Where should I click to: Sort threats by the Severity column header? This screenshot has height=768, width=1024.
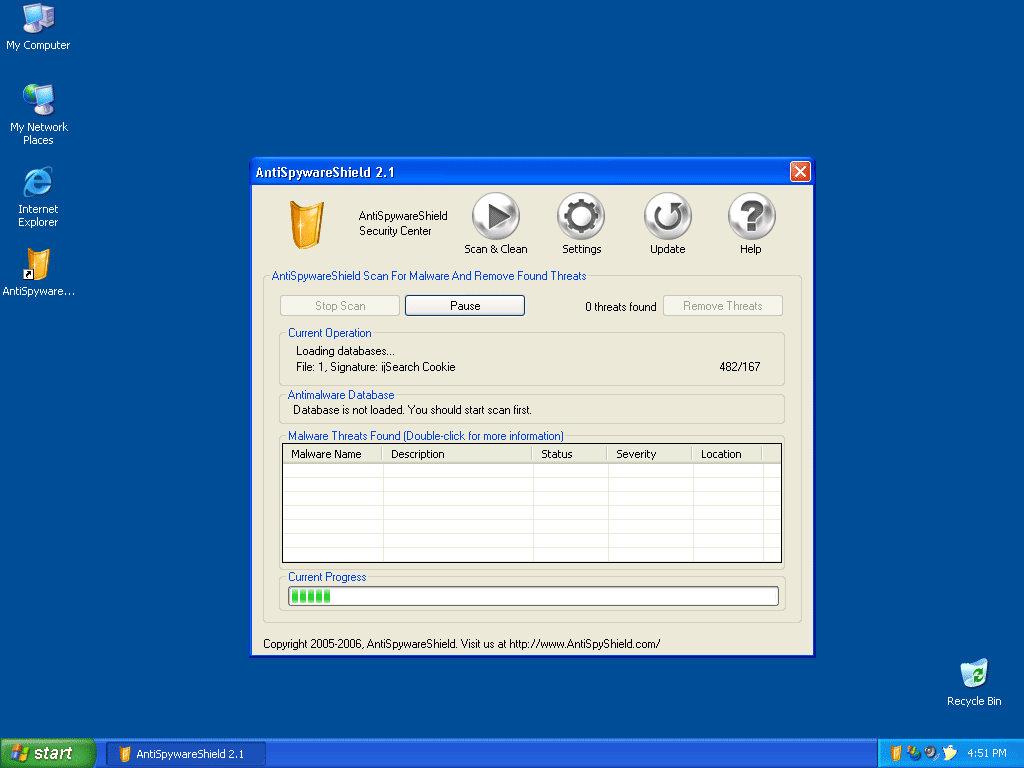tap(637, 453)
